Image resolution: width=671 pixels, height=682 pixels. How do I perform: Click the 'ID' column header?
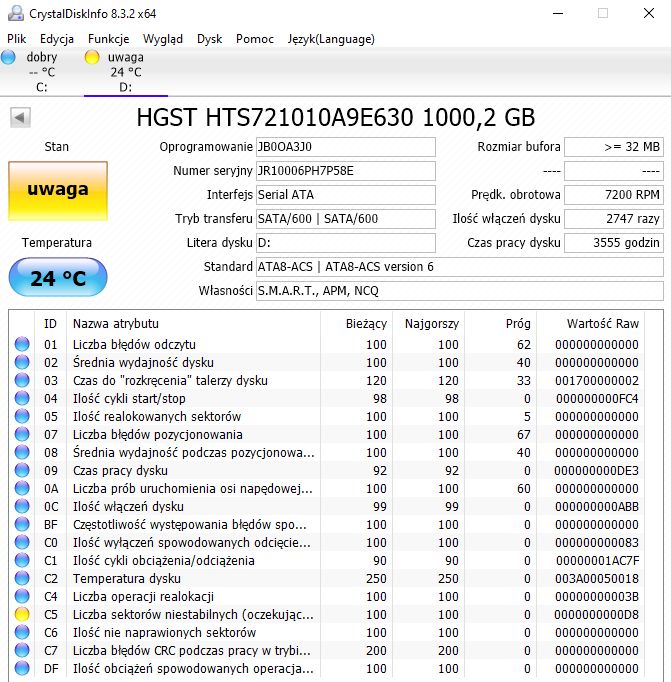pyautogui.click(x=50, y=324)
